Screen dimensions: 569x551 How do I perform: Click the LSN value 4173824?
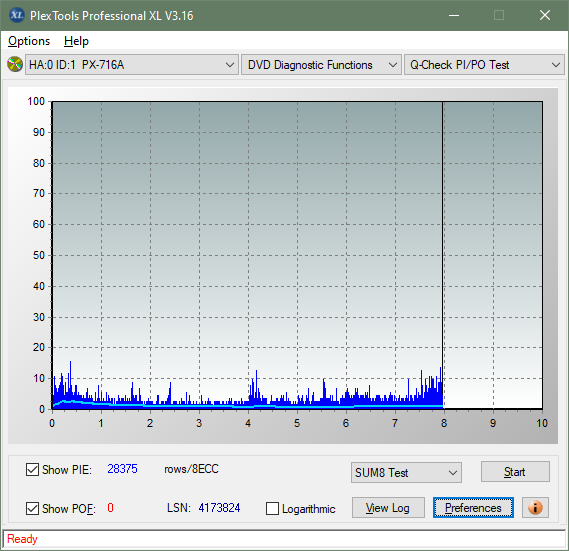[x=219, y=507]
